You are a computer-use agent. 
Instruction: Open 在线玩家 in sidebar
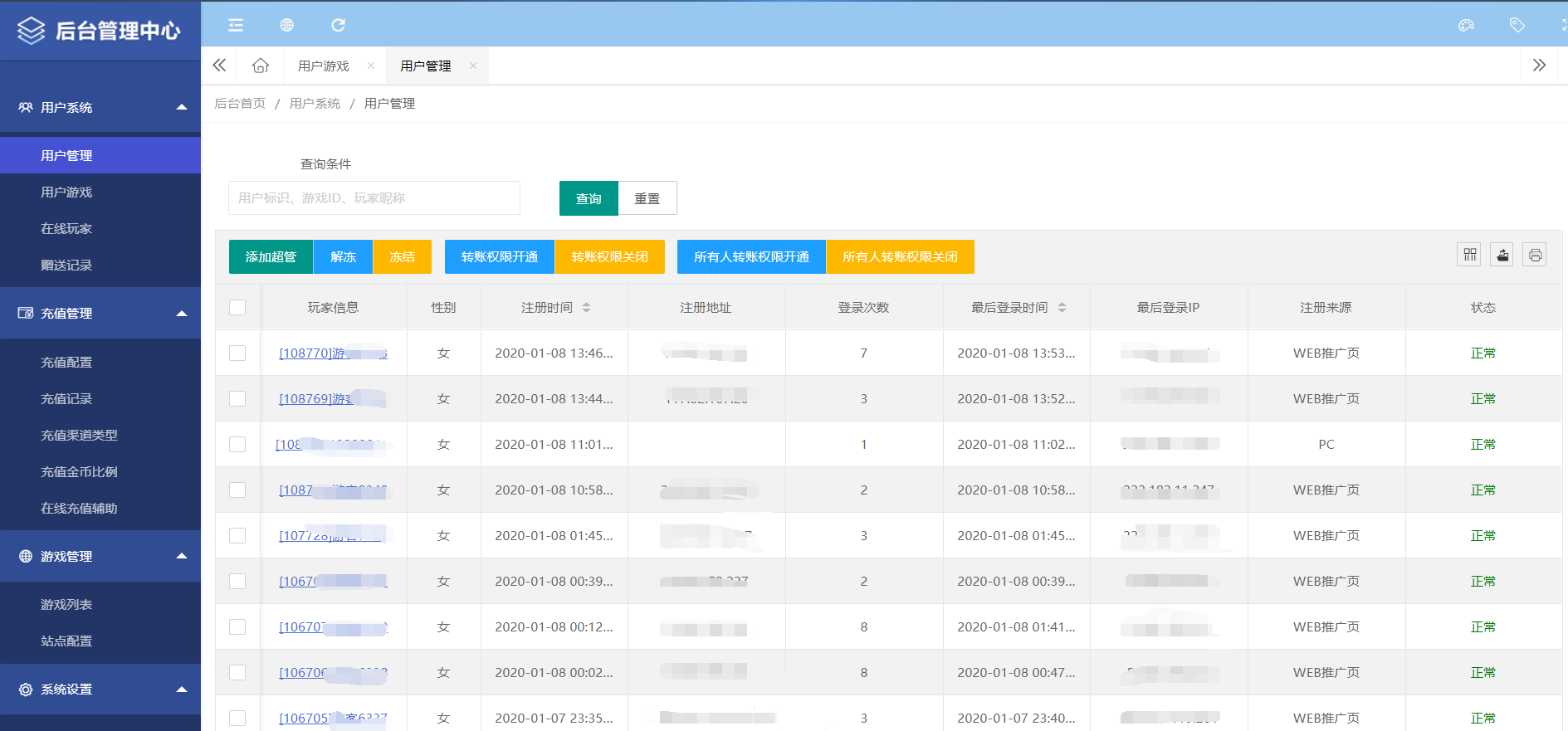pos(100,228)
